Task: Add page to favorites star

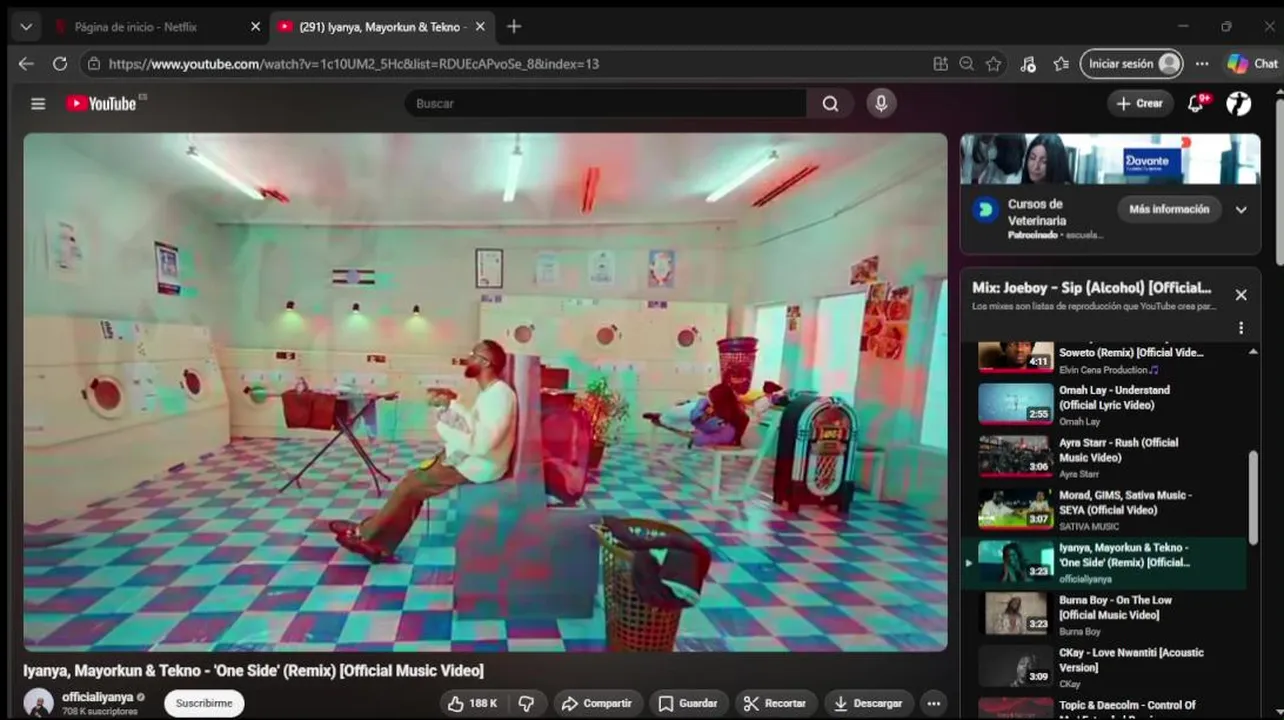Action: 993,63
